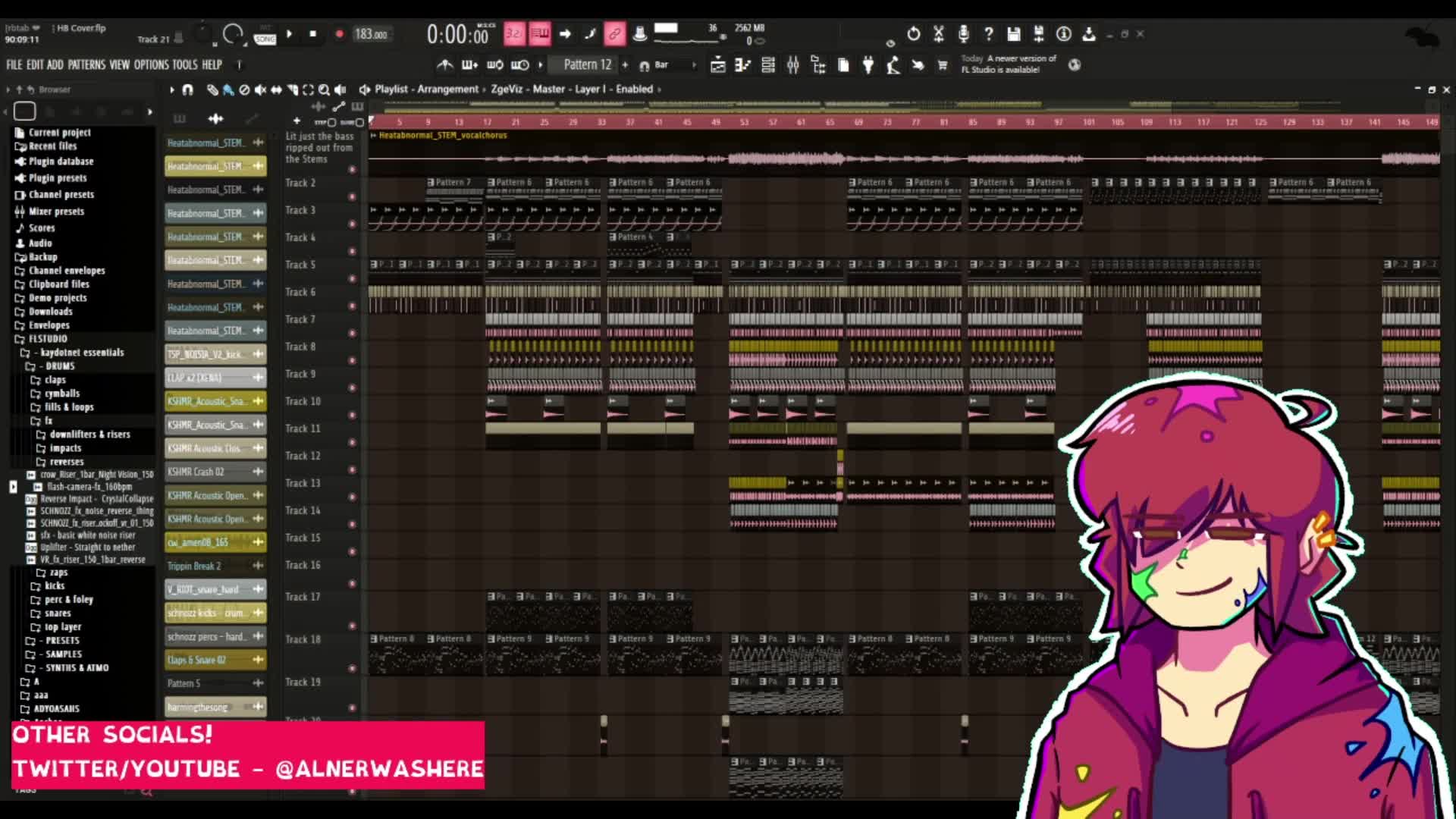Select the pencil draw tool in playlist toolbar
The height and width of the screenshot is (819, 1456).
pos(212,89)
